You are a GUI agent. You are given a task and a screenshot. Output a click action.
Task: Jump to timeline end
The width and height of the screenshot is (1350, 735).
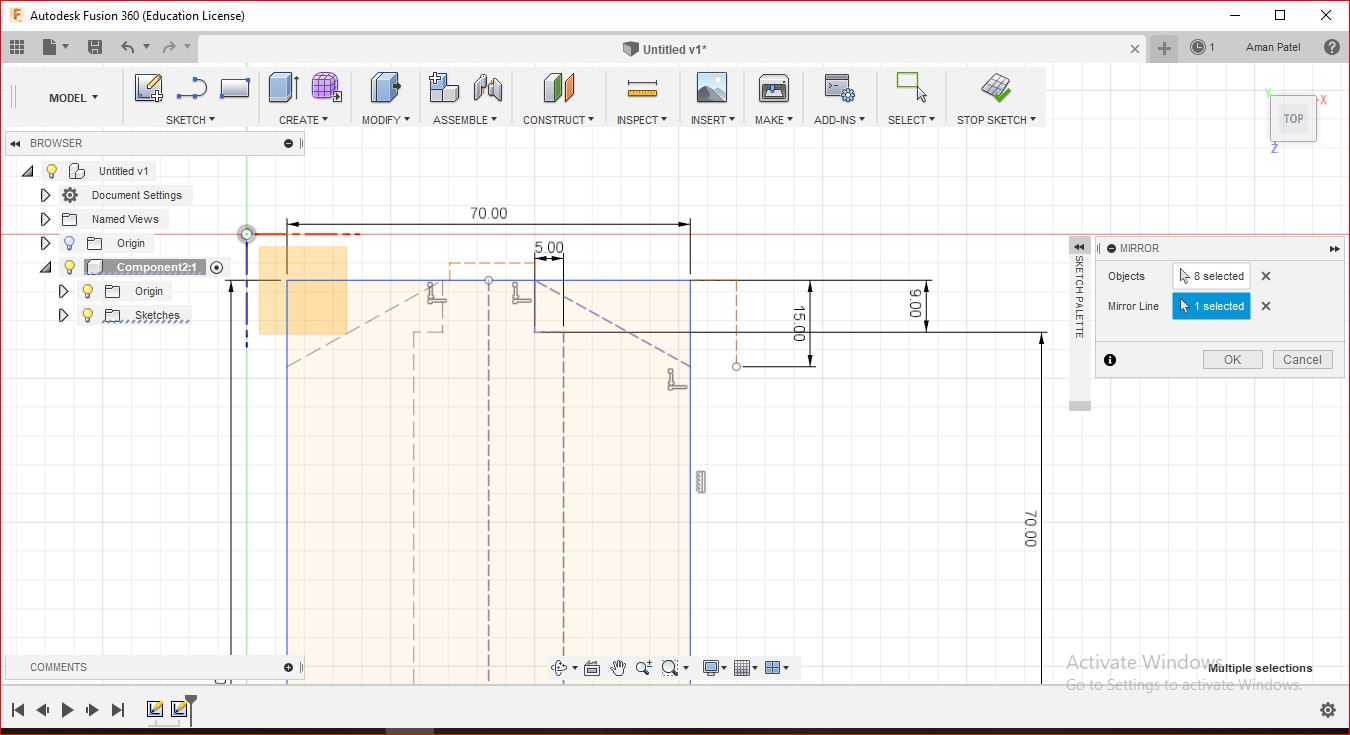(x=117, y=710)
